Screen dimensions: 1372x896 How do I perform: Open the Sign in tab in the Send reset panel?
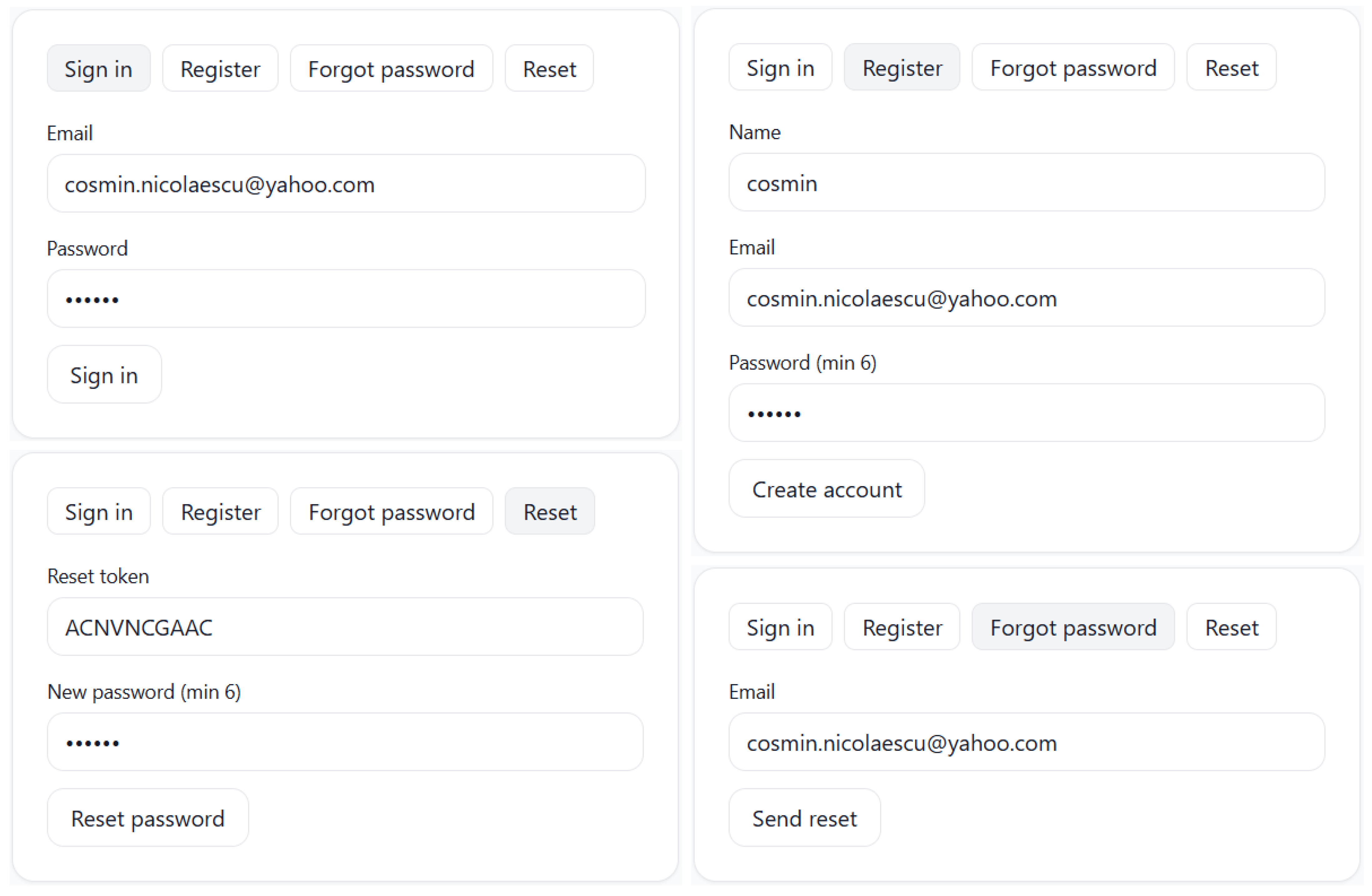pyautogui.click(x=780, y=627)
